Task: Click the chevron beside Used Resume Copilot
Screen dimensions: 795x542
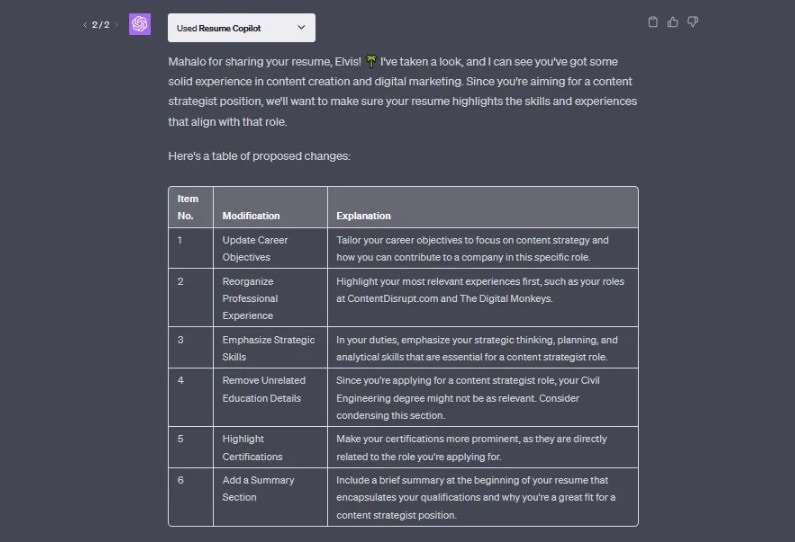Action: tap(302, 28)
